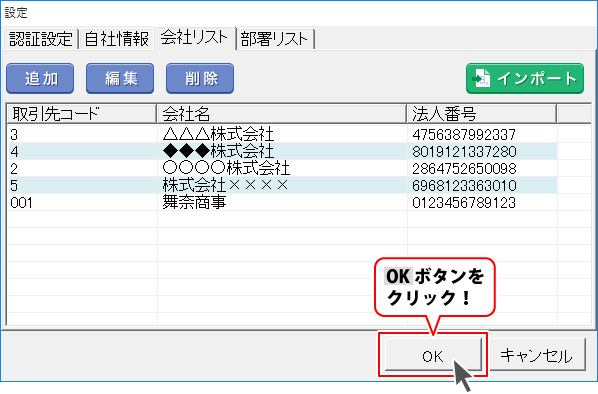The height and width of the screenshot is (394, 598).
Task: Go to the 部署リスト tab
Action: point(275,39)
